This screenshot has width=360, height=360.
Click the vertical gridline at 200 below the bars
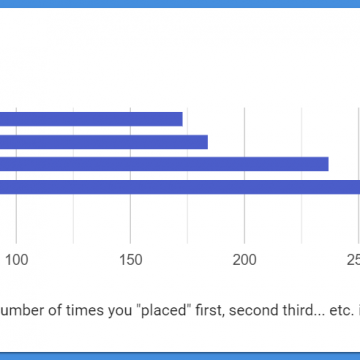[244, 218]
